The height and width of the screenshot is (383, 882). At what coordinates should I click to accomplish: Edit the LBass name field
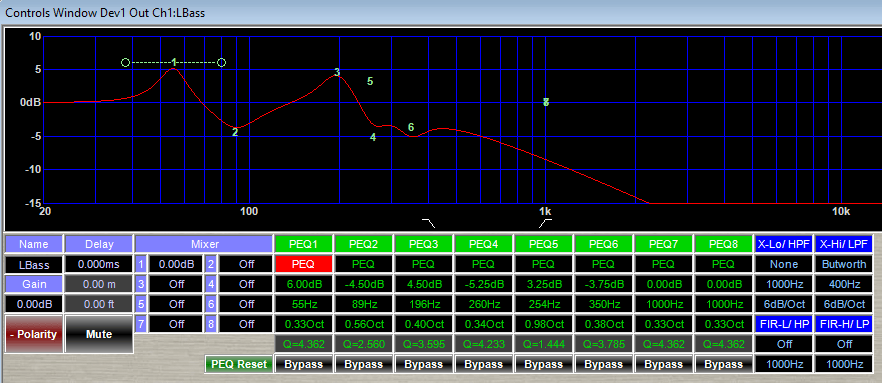click(x=33, y=264)
